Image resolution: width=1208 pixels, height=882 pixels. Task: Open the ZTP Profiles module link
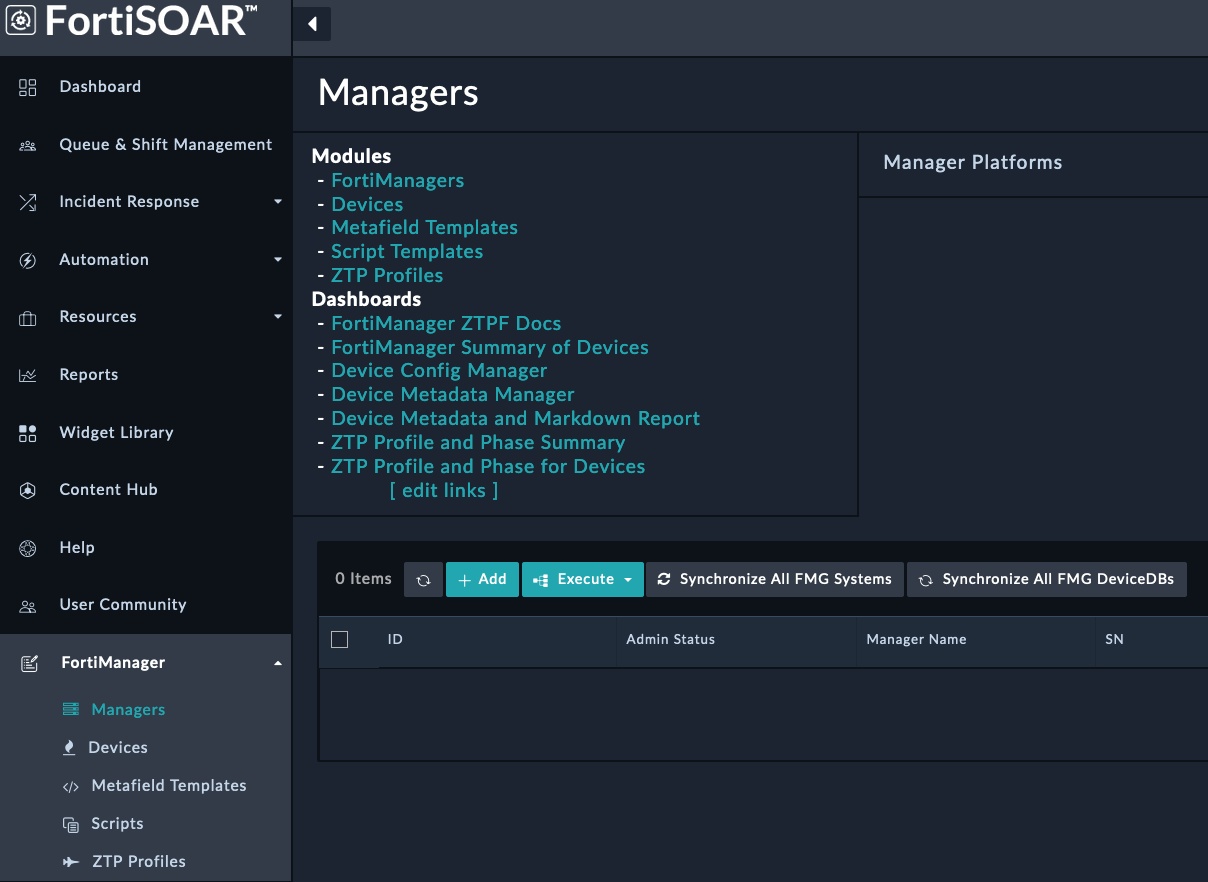[387, 276]
